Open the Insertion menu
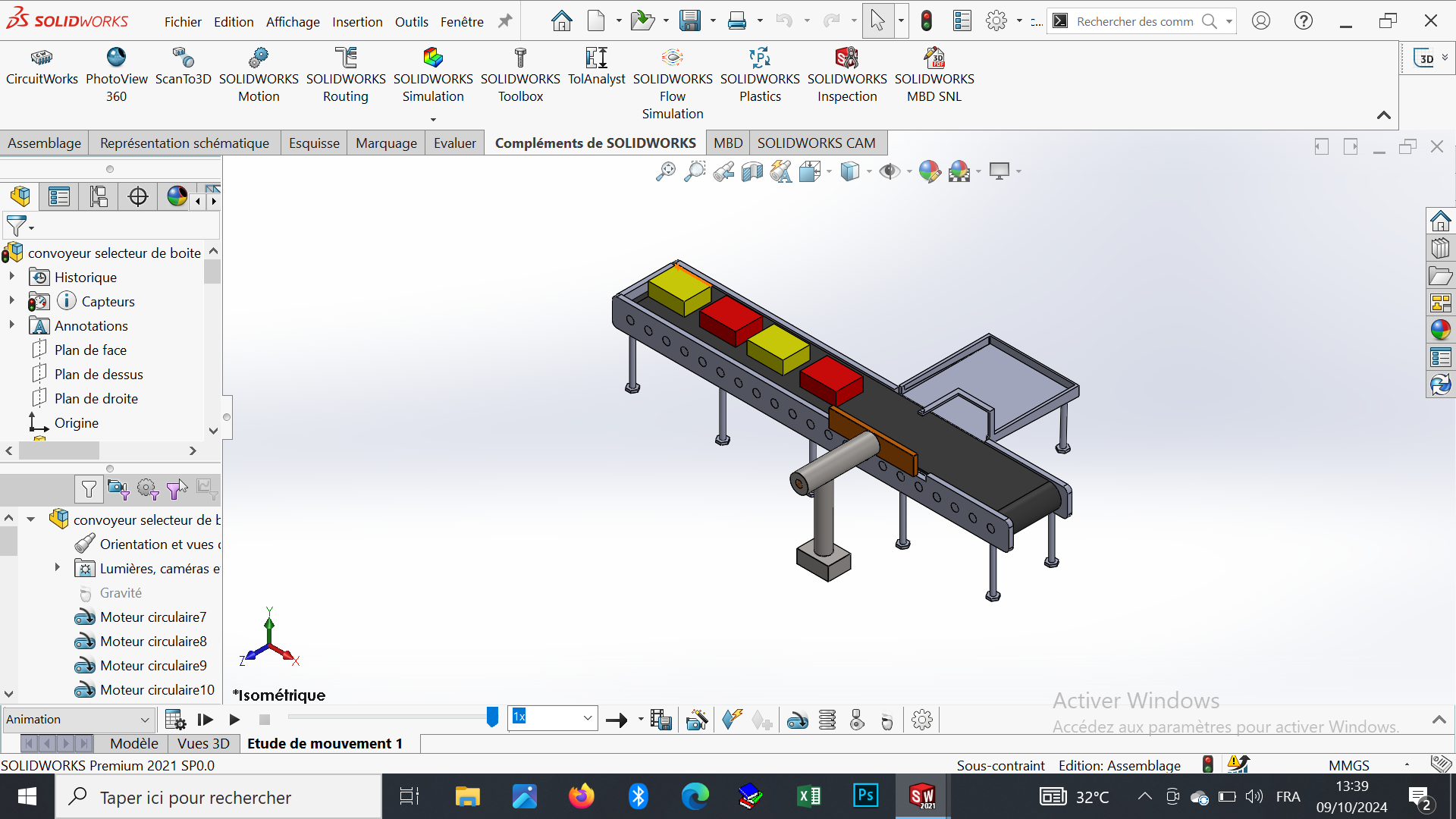The width and height of the screenshot is (1456, 819). (357, 22)
